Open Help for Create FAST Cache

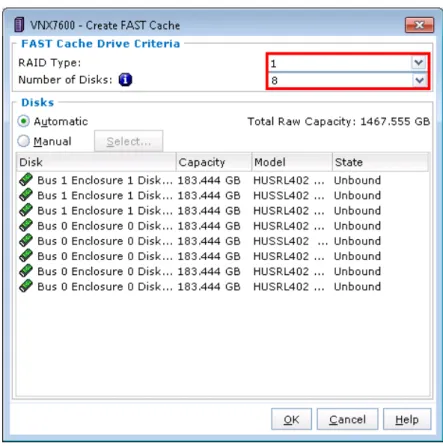point(407,419)
